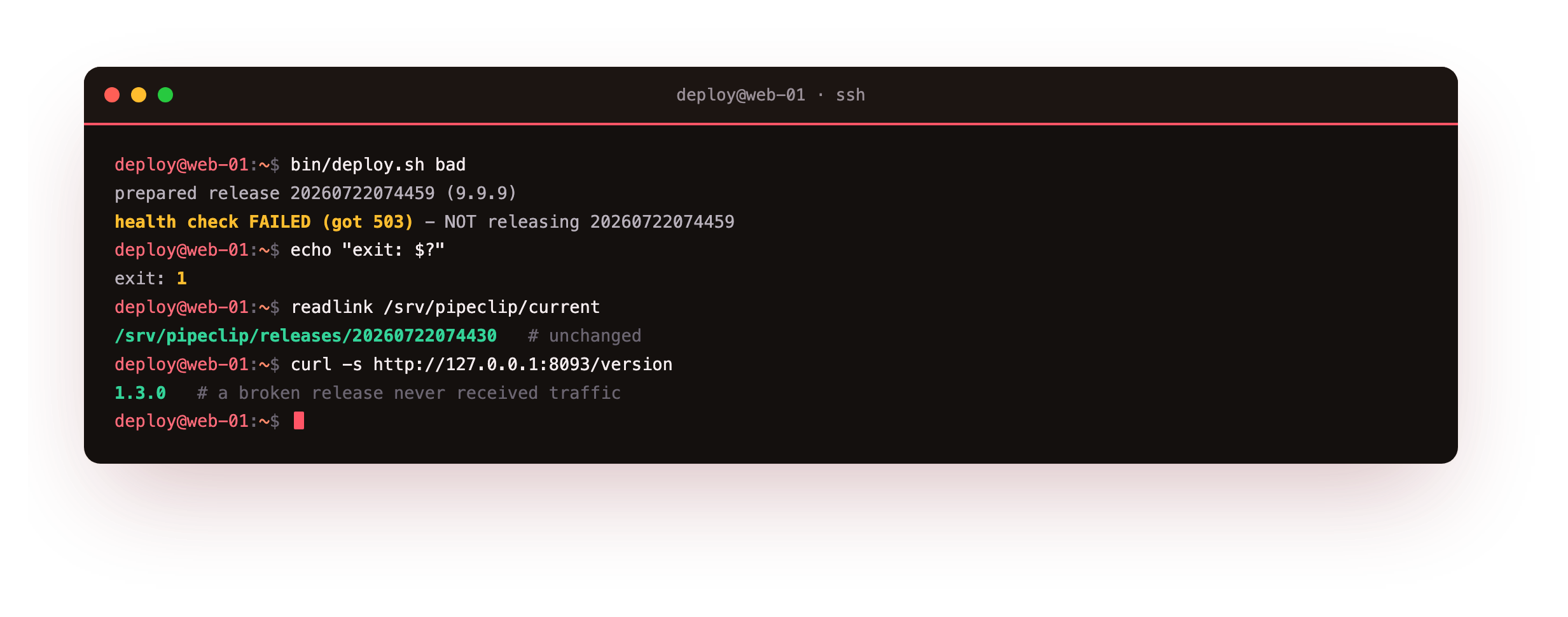Click the health check FAILED warning text
The image size is (1568, 617).
tap(264, 222)
